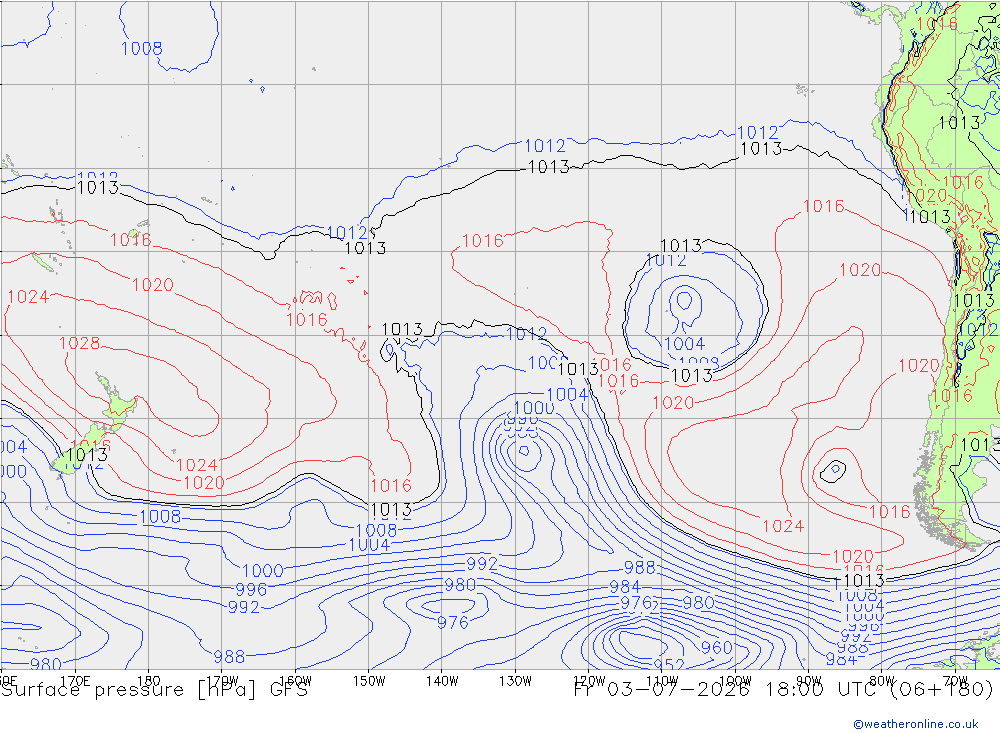1000x733 pixels.
Task: Open the weatheronline.co.uk copyright link
Action: pos(915,724)
